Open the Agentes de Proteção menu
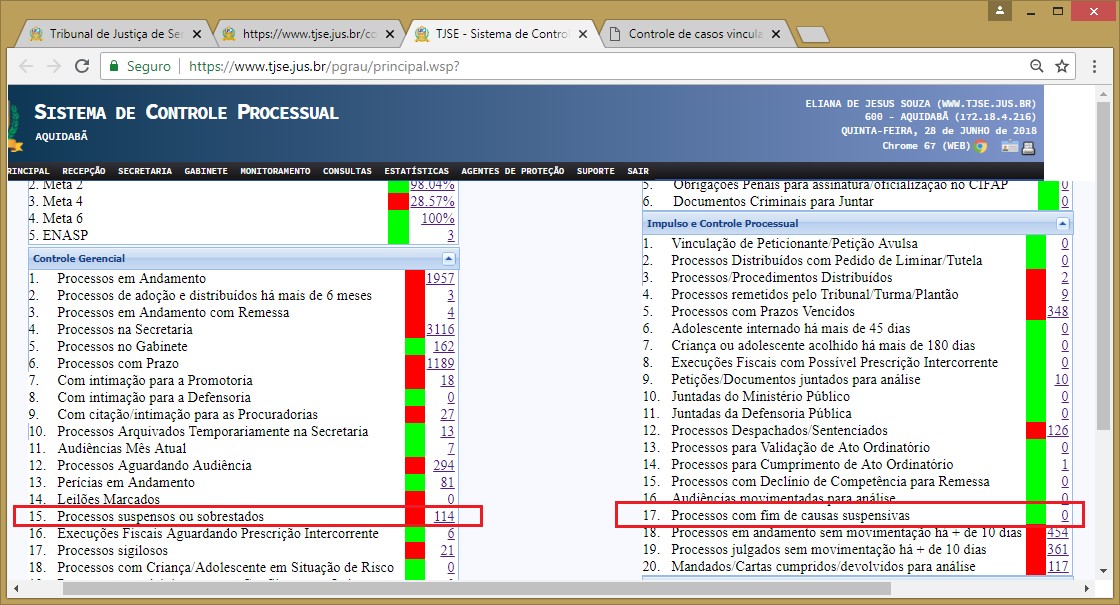The image size is (1120, 605). pyautogui.click(x=512, y=171)
